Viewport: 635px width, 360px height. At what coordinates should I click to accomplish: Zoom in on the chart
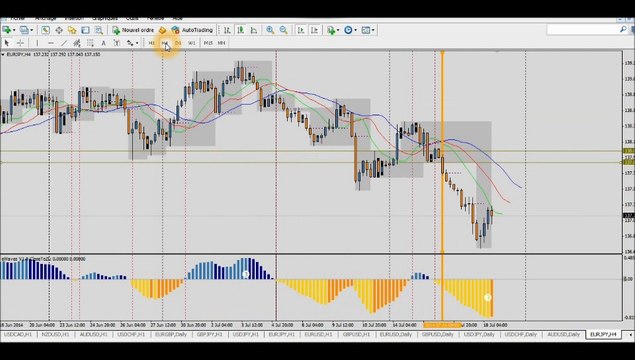tap(270, 30)
